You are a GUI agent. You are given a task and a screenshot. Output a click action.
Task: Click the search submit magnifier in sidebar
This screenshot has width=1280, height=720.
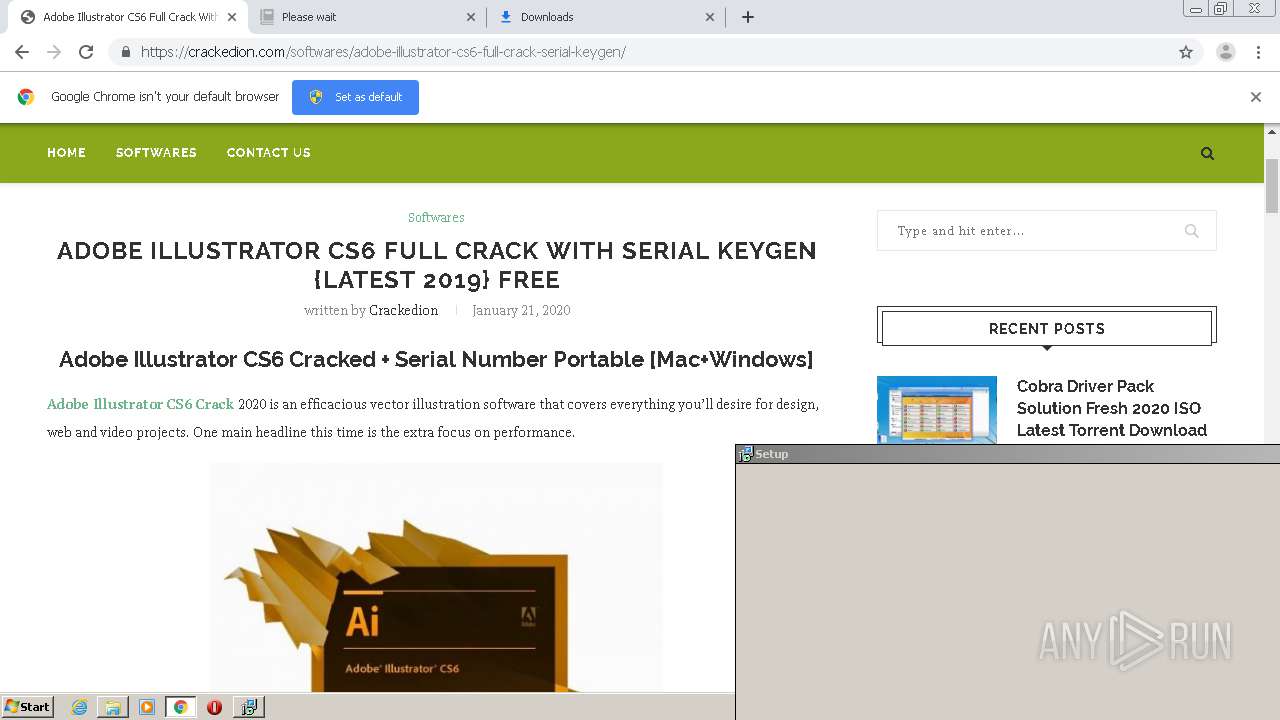coord(1191,231)
